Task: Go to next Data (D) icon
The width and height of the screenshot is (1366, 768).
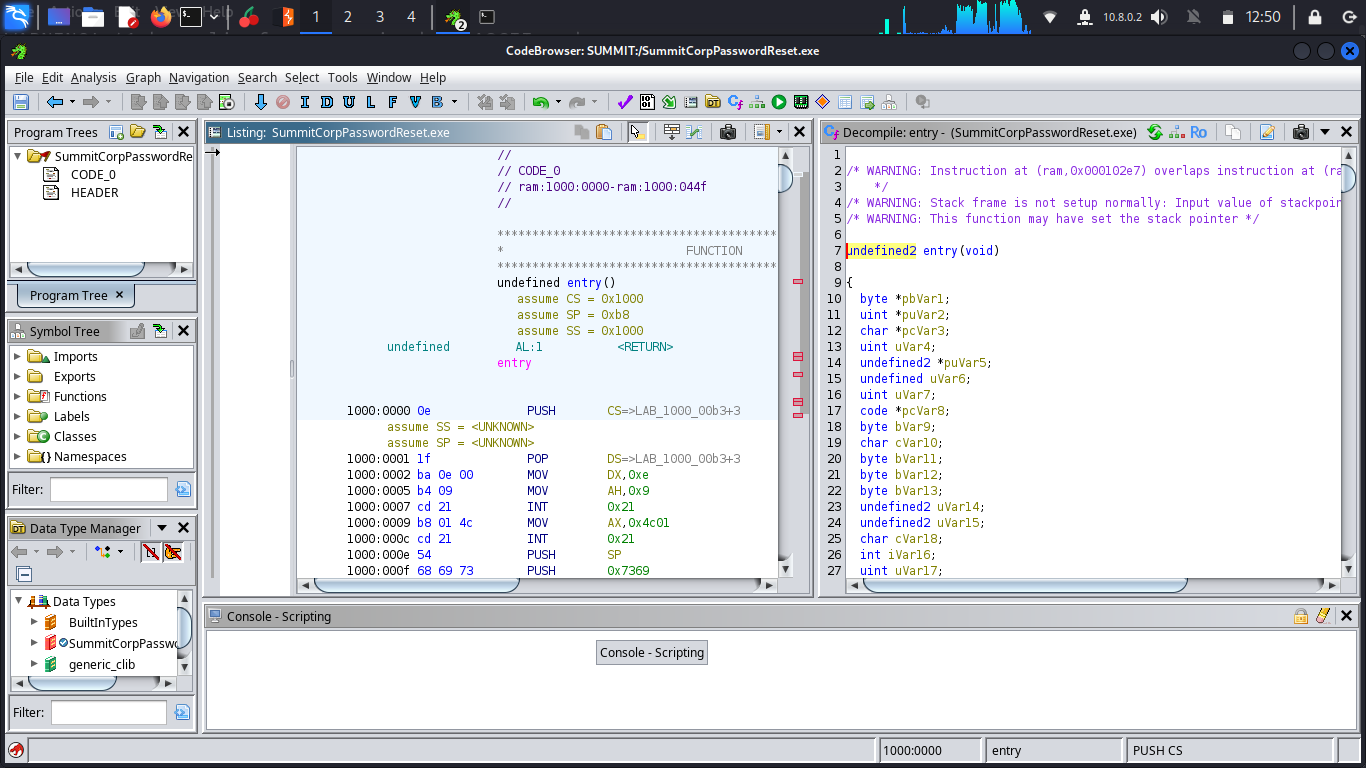Action: click(326, 102)
